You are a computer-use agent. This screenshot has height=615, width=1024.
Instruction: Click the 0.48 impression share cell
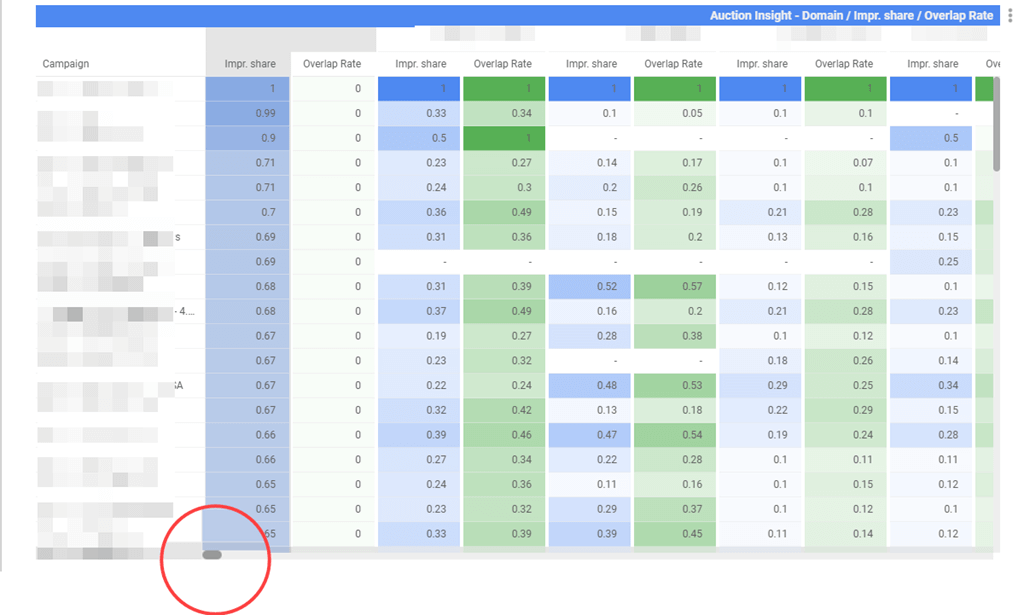(590, 385)
